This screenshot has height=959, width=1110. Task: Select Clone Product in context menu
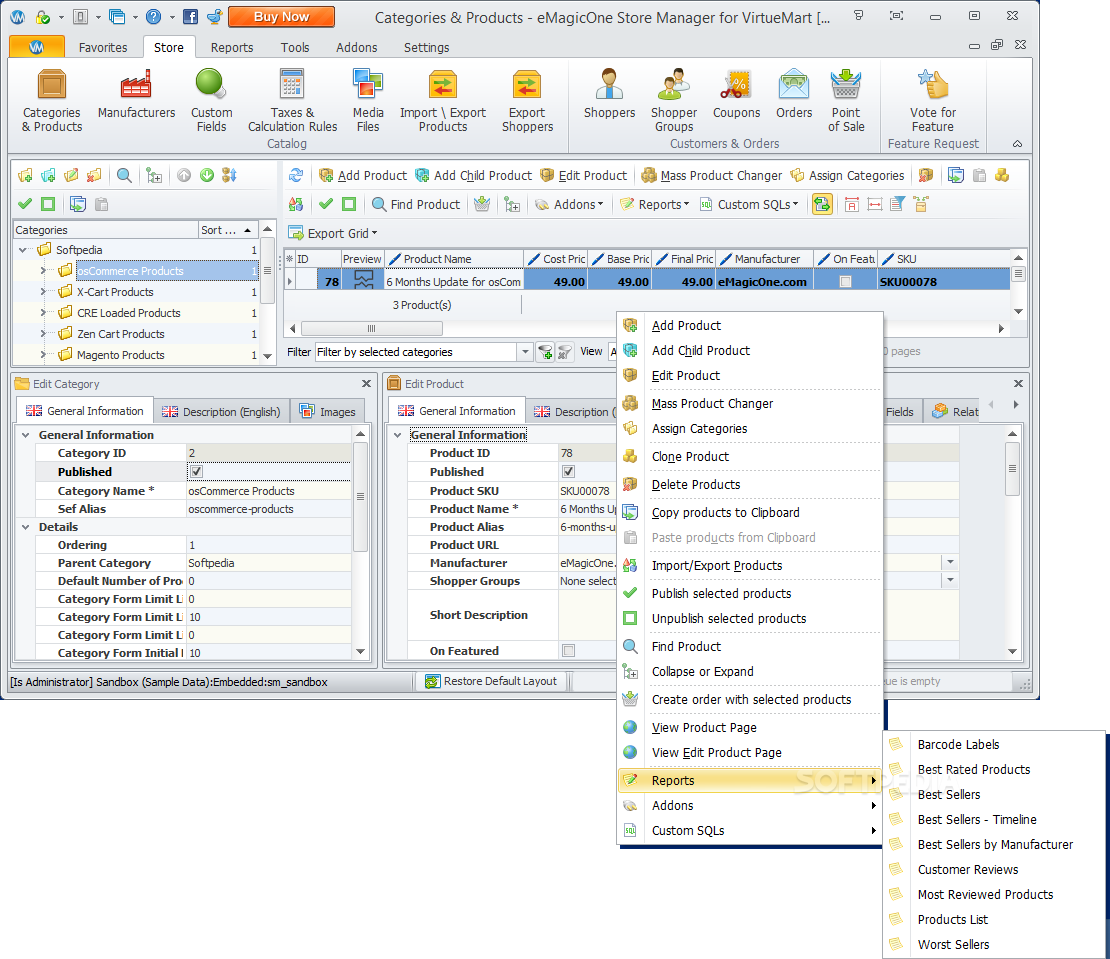(750, 456)
